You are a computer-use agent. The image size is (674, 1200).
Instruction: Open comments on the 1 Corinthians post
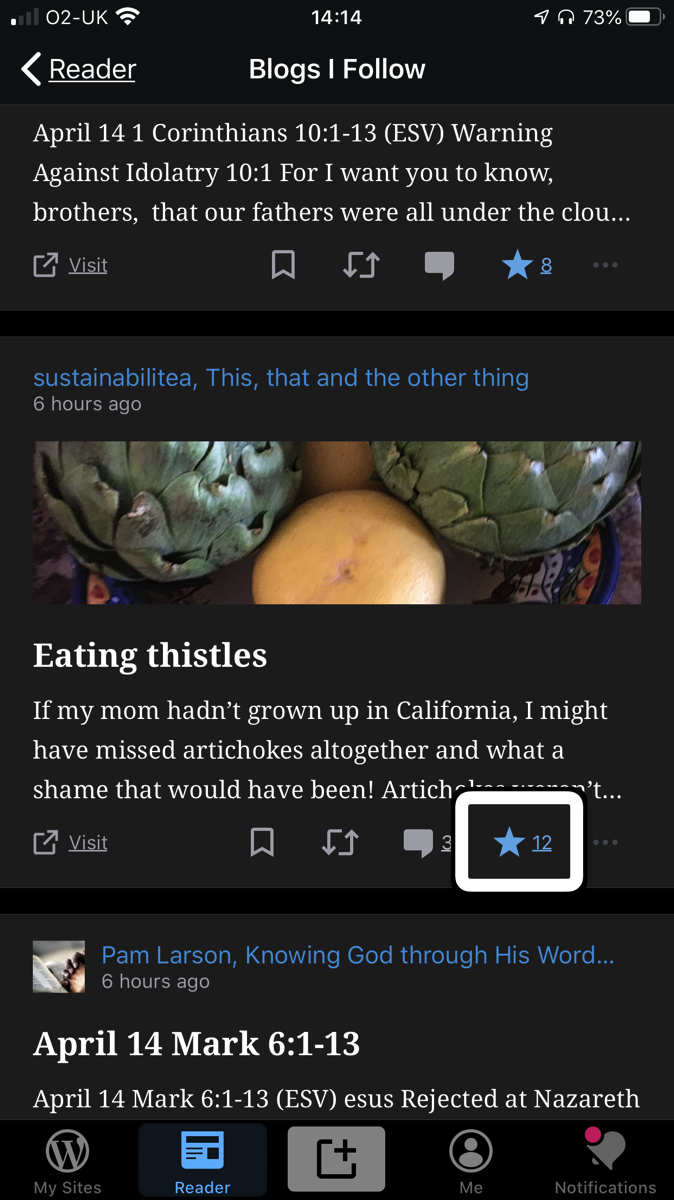tap(440, 265)
